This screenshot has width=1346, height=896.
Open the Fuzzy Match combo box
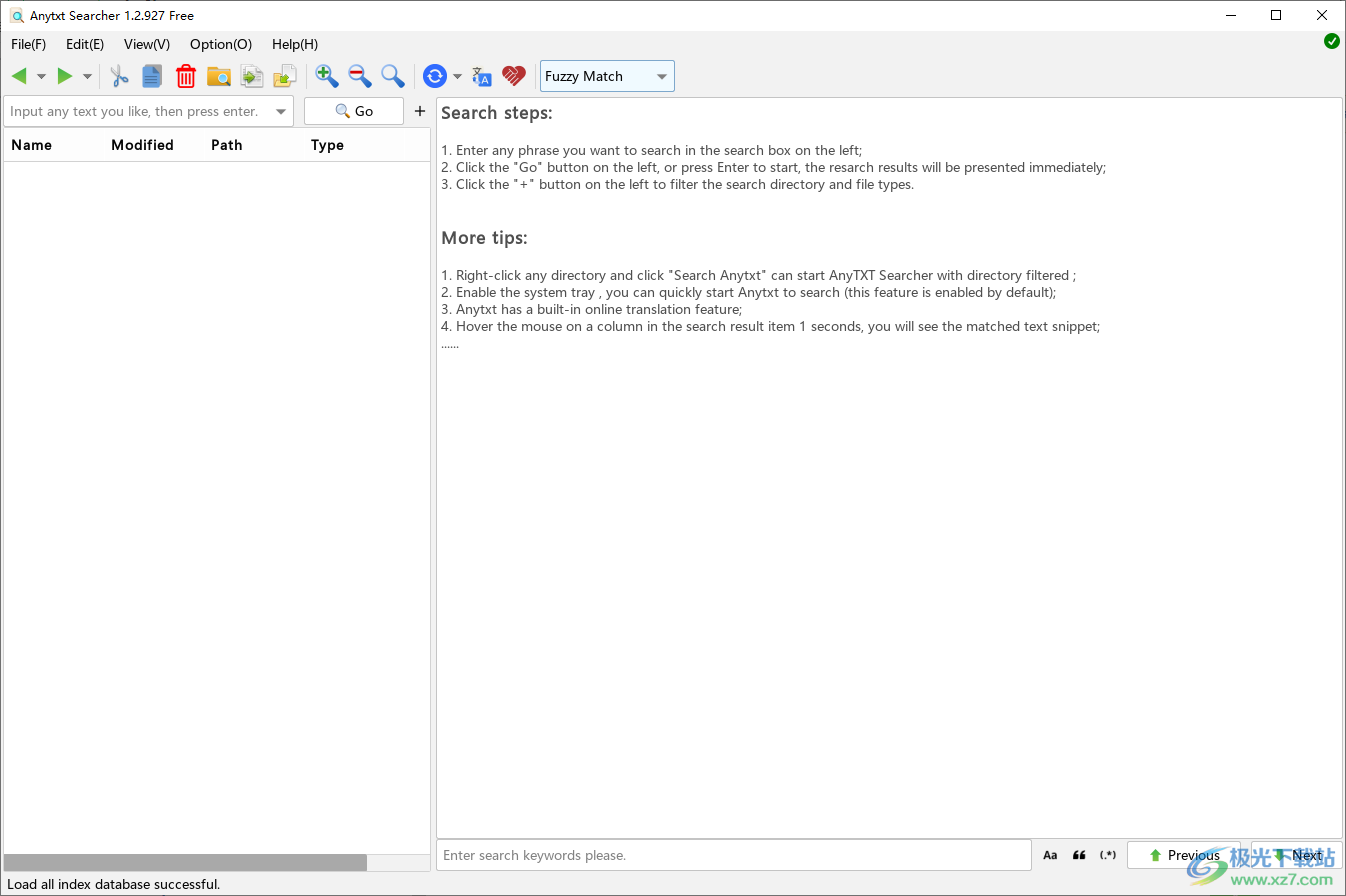coord(607,76)
